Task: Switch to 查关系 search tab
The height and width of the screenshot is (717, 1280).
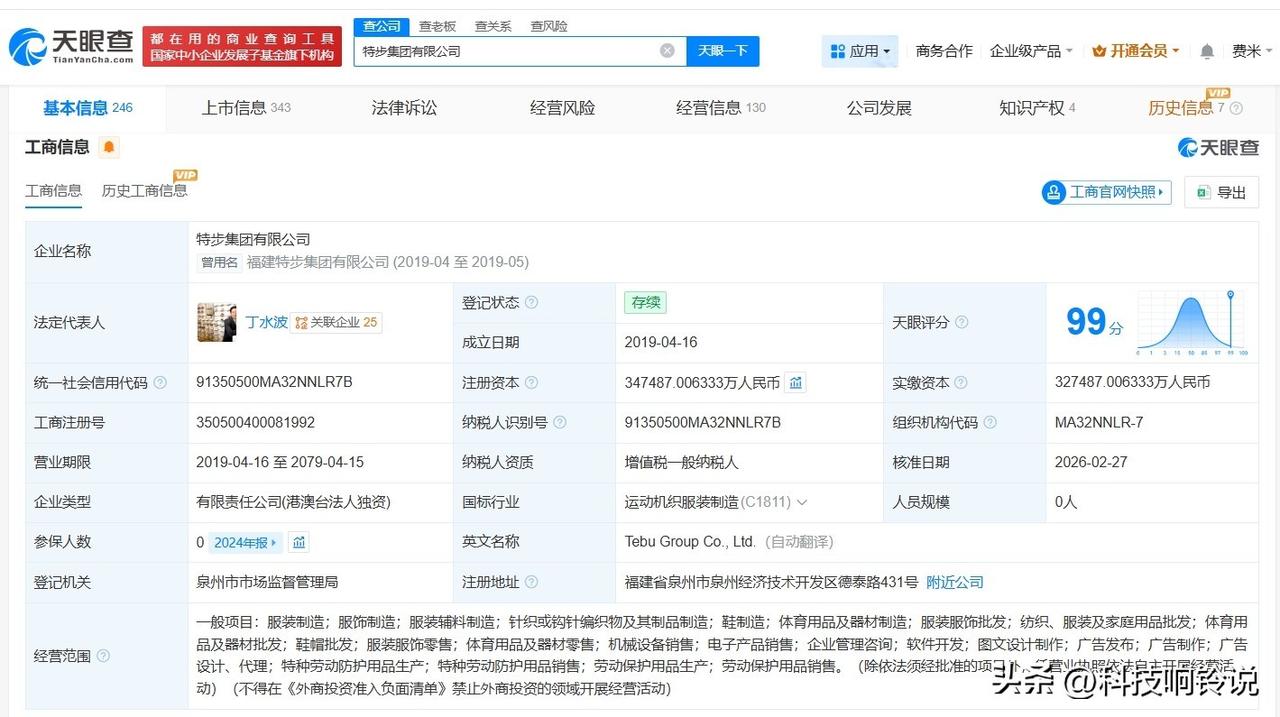Action: [x=493, y=26]
